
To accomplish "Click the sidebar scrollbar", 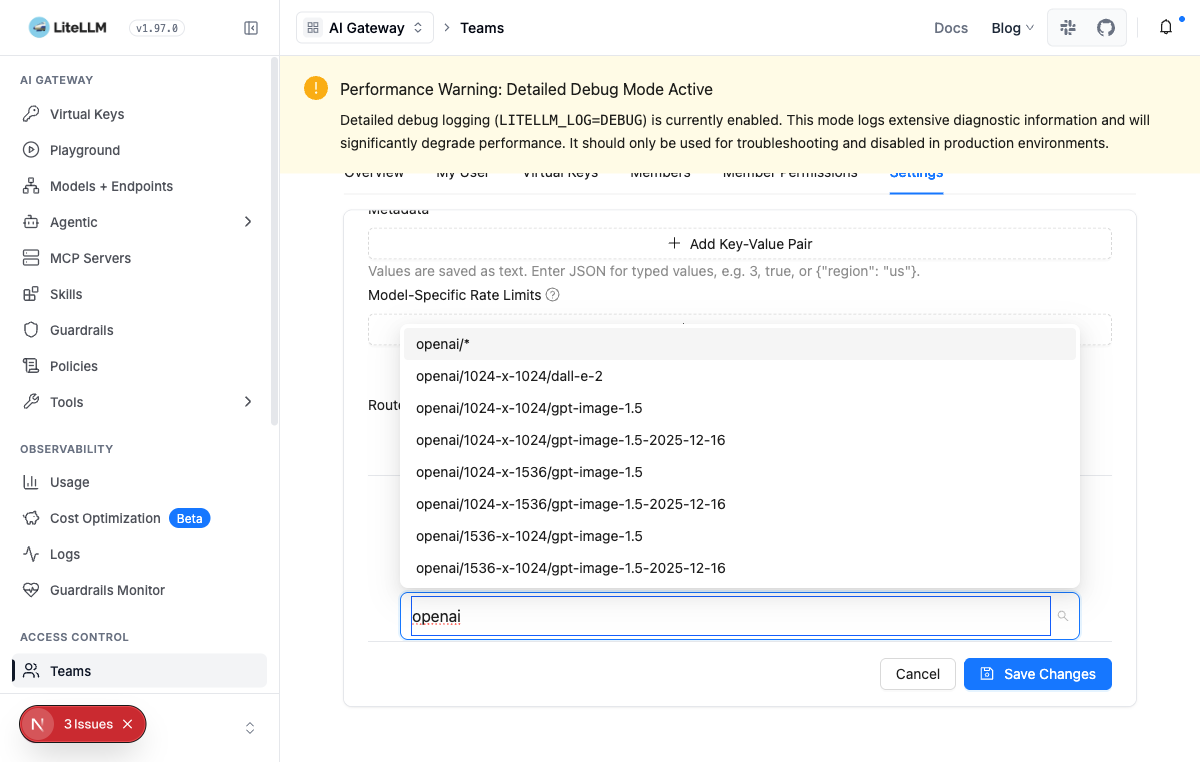I will coord(275,240).
